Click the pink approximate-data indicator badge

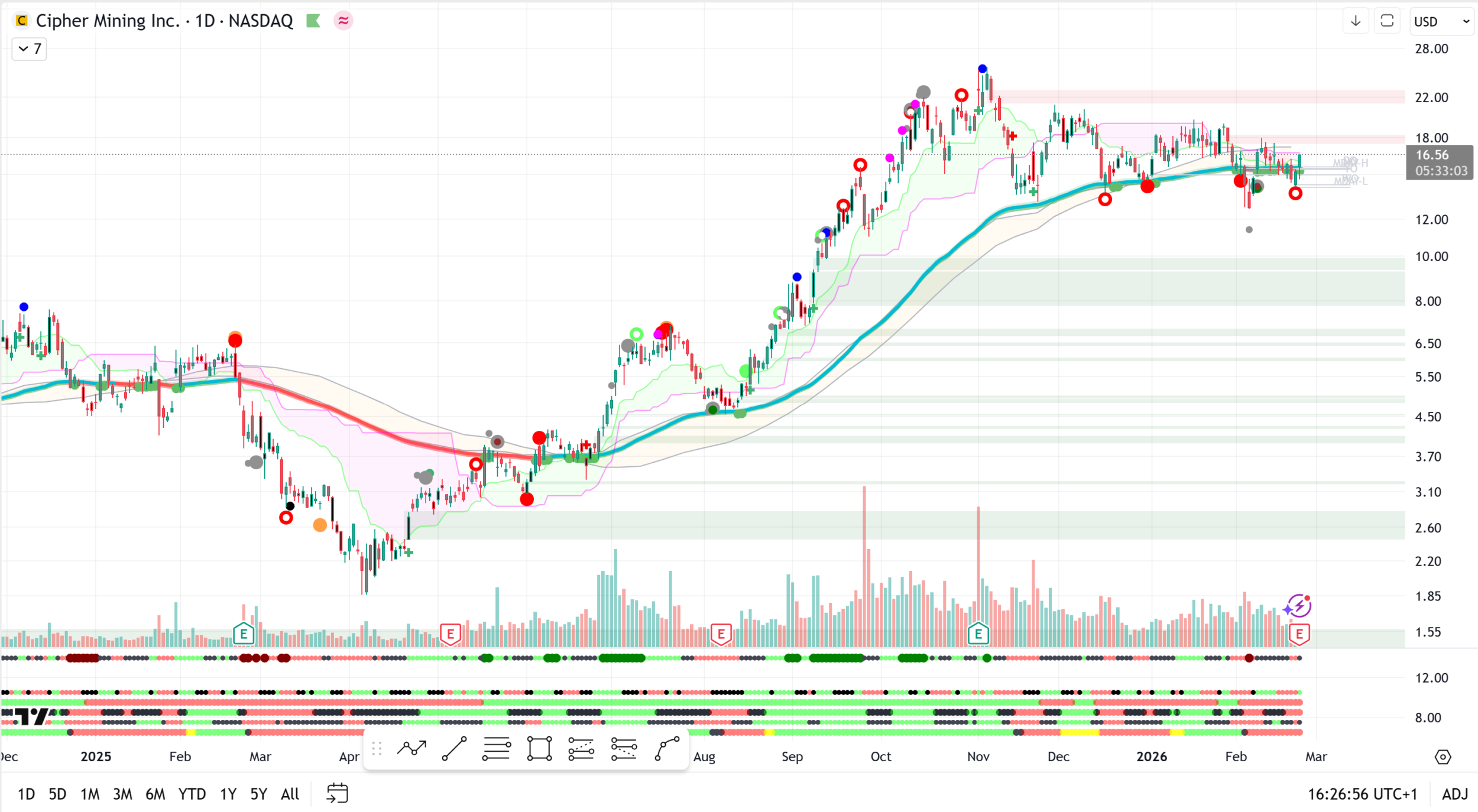tap(343, 21)
